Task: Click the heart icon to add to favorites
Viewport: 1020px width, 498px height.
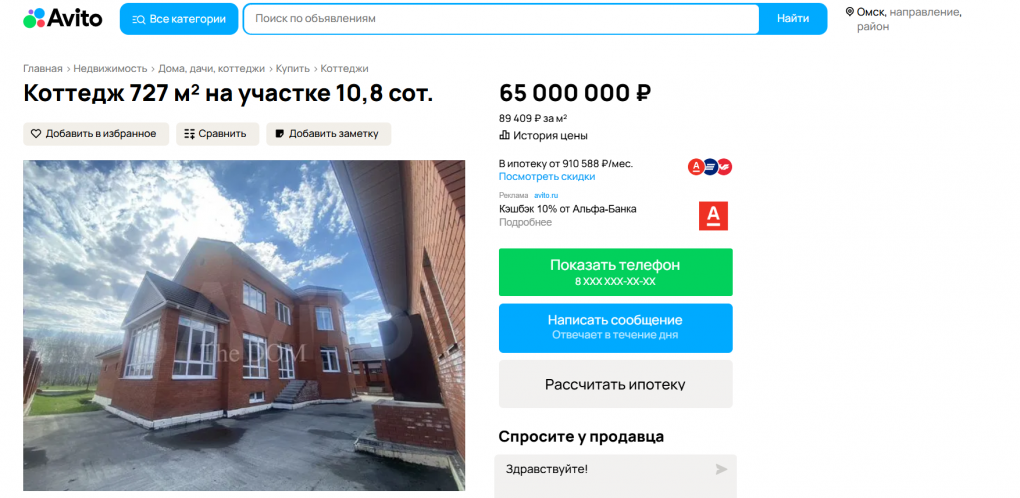Action: click(x=36, y=134)
